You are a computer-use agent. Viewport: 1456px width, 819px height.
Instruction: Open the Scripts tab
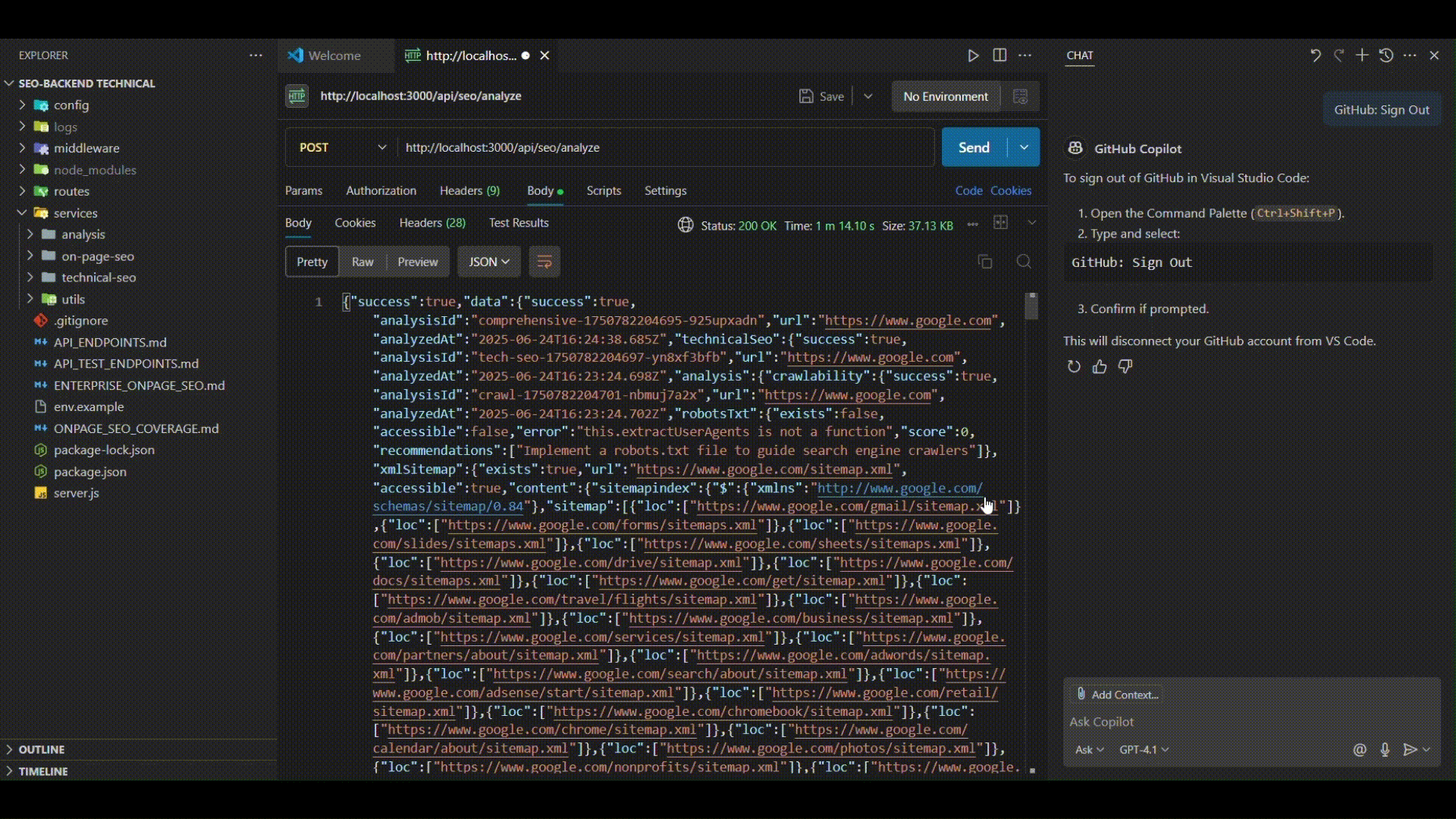pyautogui.click(x=604, y=190)
